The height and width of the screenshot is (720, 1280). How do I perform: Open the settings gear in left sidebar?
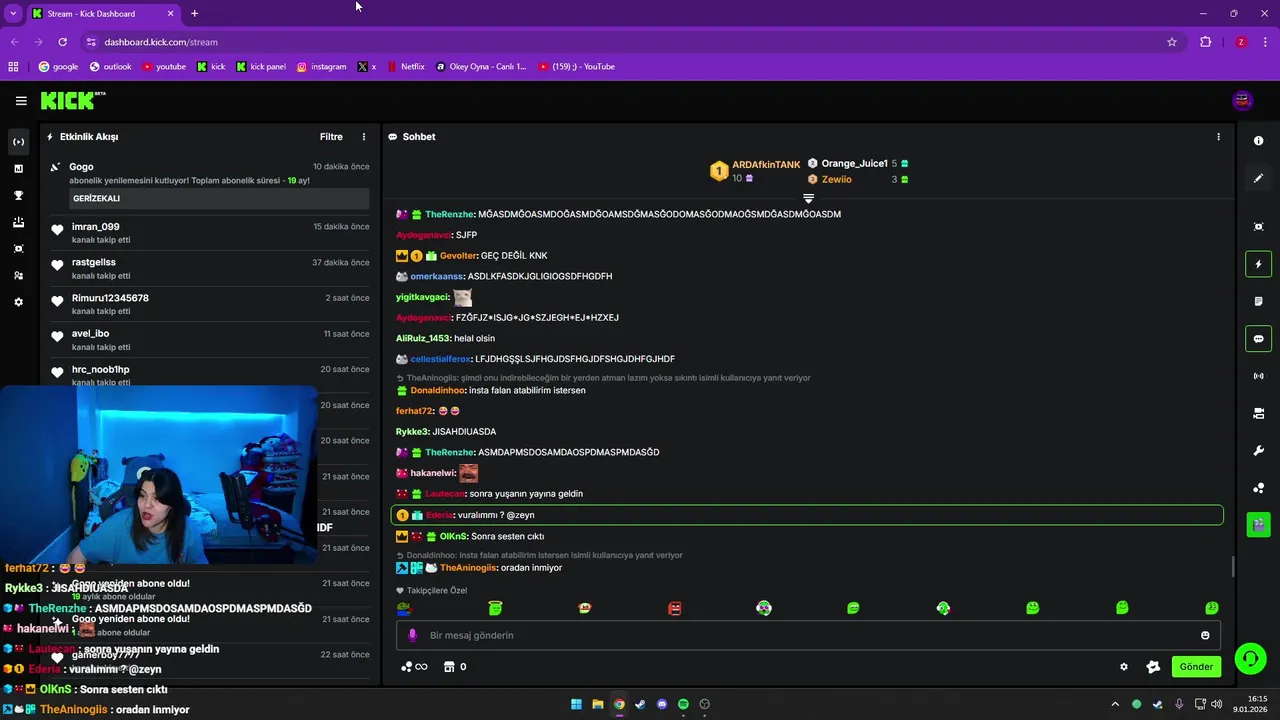click(18, 302)
